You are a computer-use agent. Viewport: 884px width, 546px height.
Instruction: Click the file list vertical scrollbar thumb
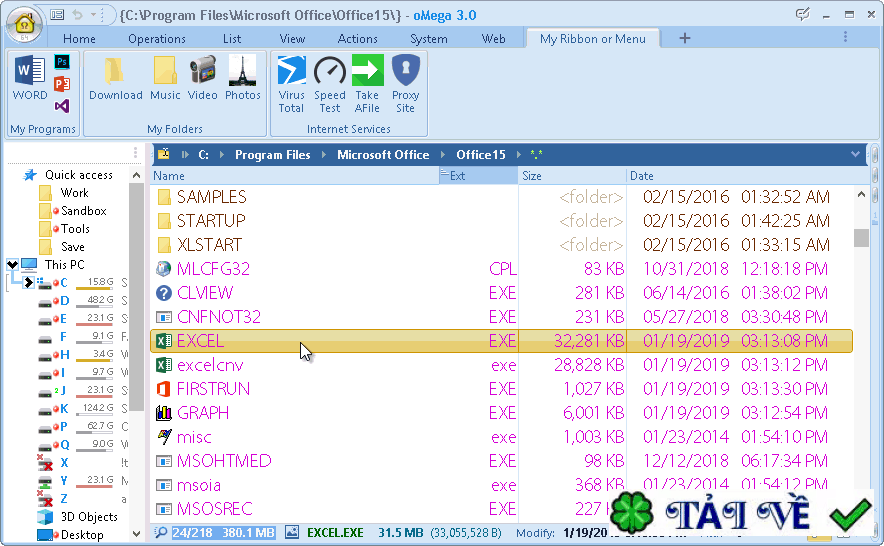pyautogui.click(x=861, y=237)
